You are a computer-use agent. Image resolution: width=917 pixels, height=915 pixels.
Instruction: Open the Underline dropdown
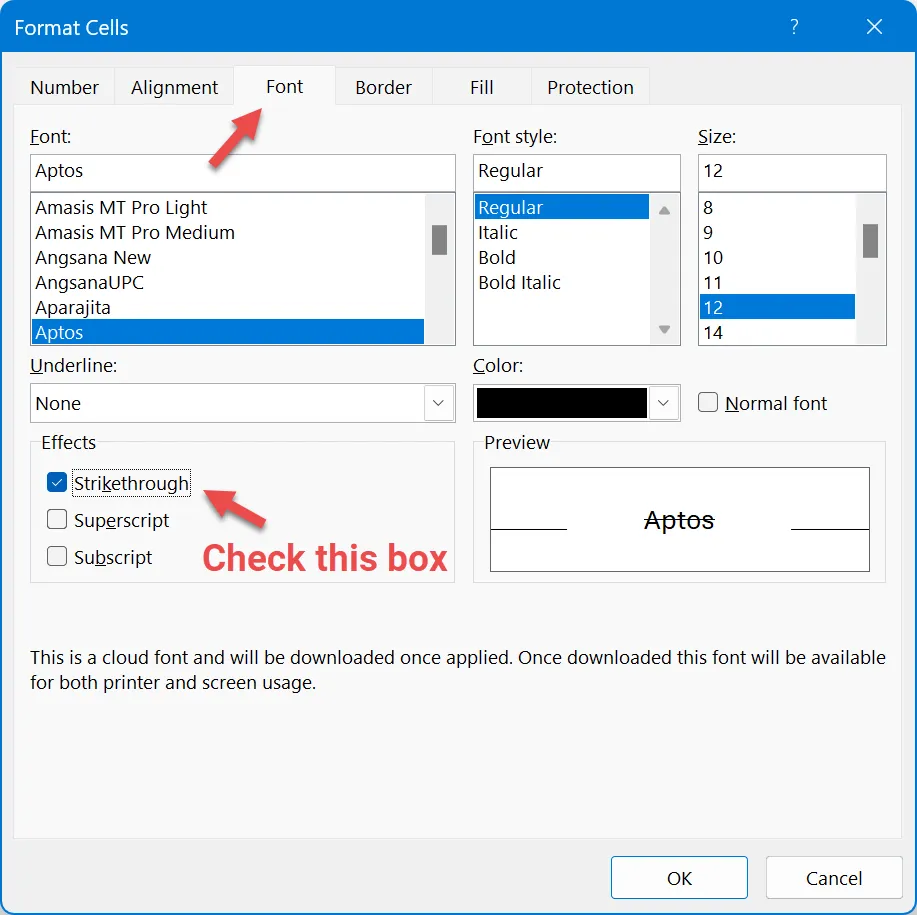point(439,403)
